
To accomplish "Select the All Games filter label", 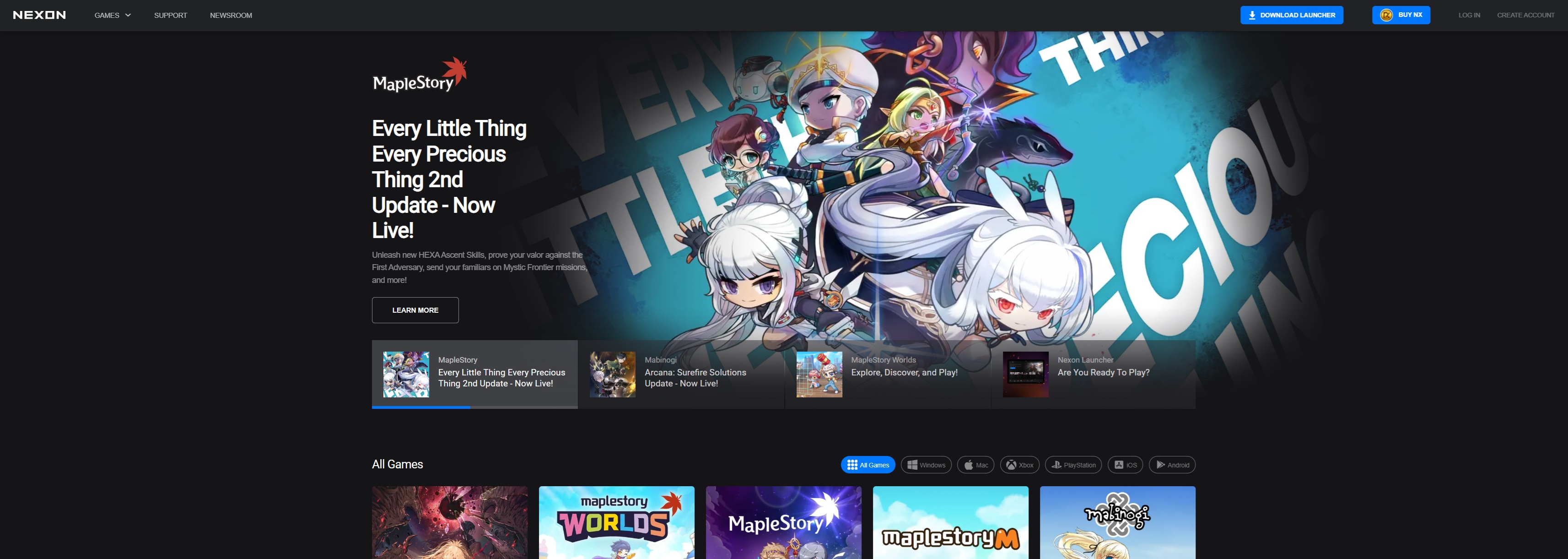I will tap(874, 465).
